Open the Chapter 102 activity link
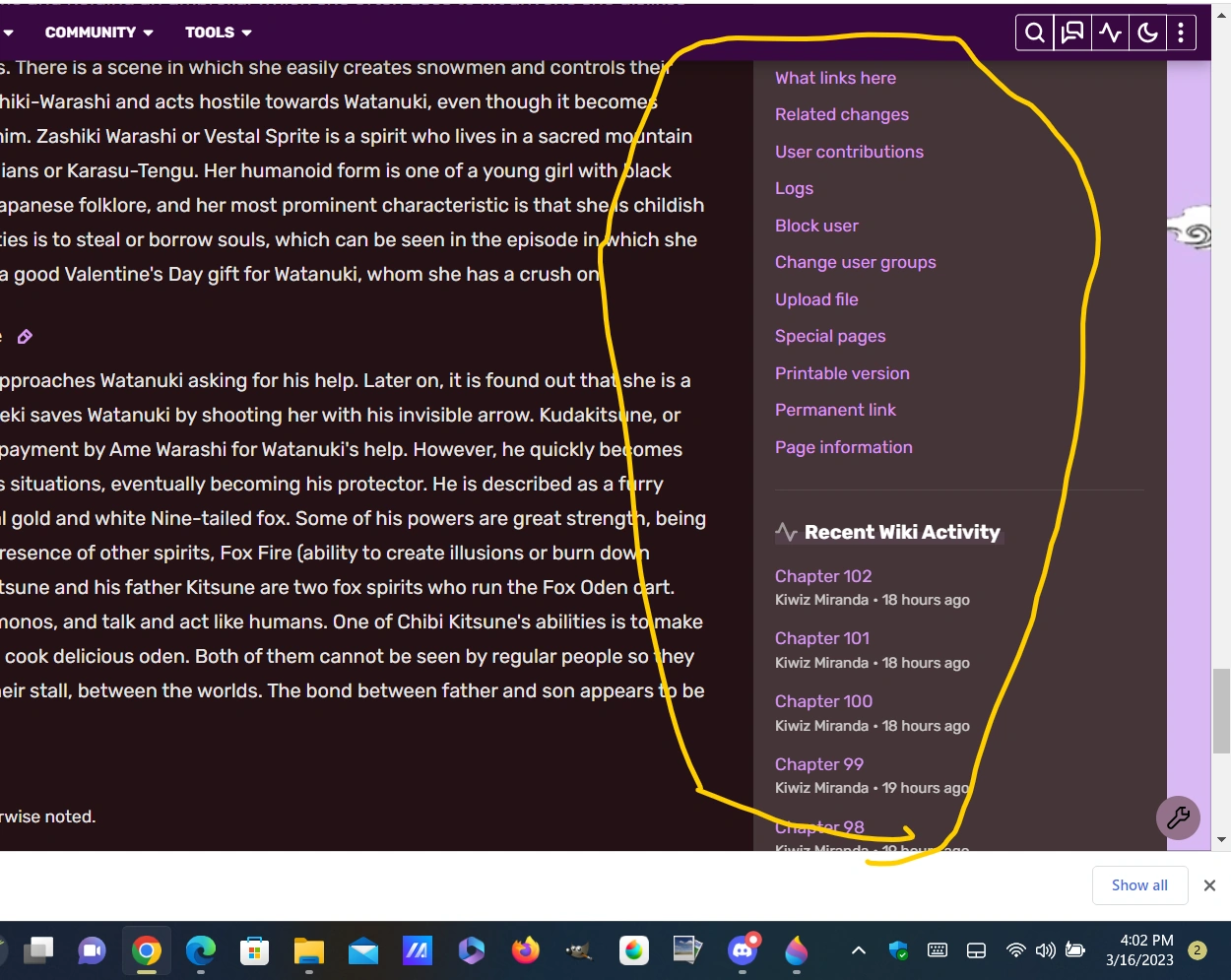Viewport: 1231px width, 980px height. tap(823, 575)
